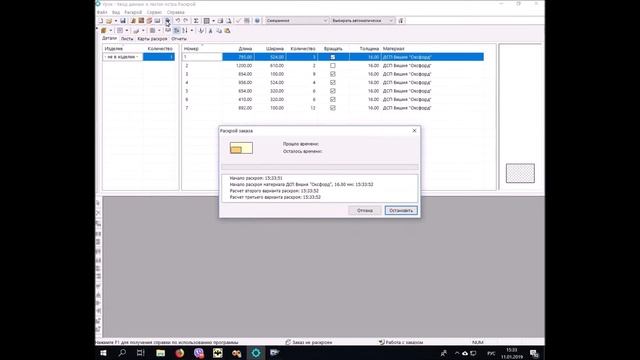Click the Номер cell of row 1
This screenshot has height=360, width=640.
(x=202, y=57)
